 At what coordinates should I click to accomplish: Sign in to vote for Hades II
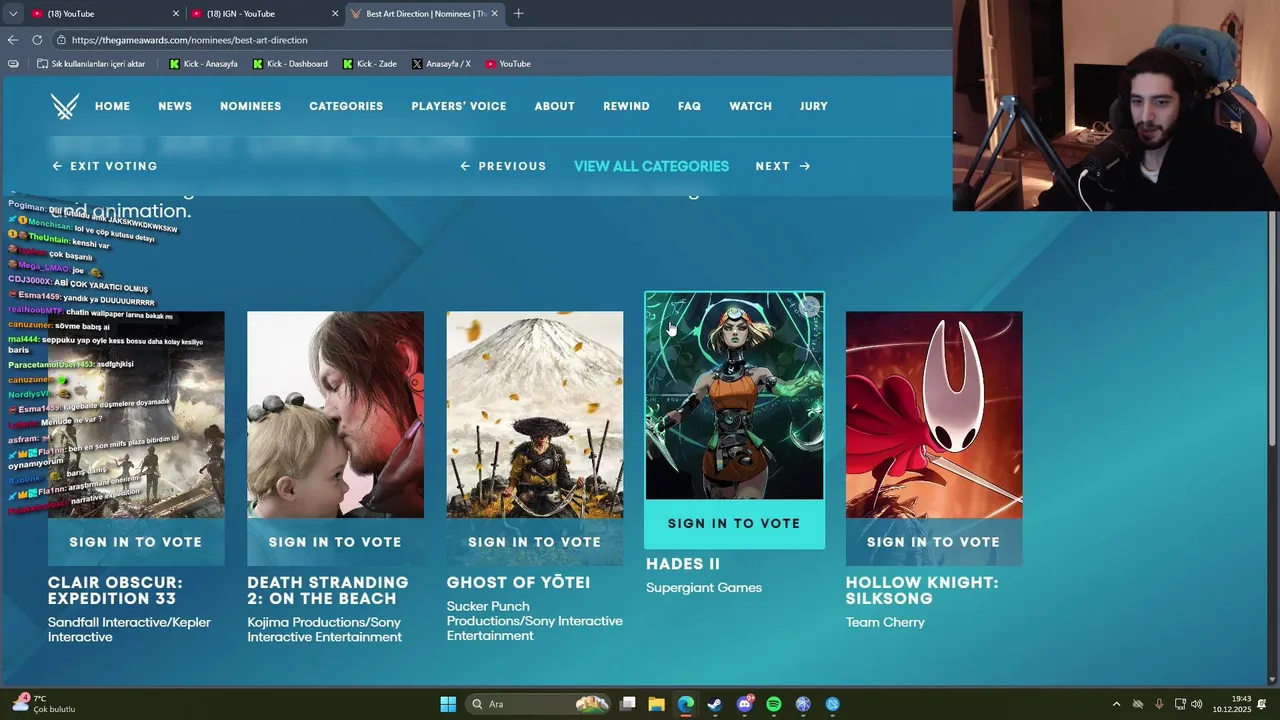(734, 524)
